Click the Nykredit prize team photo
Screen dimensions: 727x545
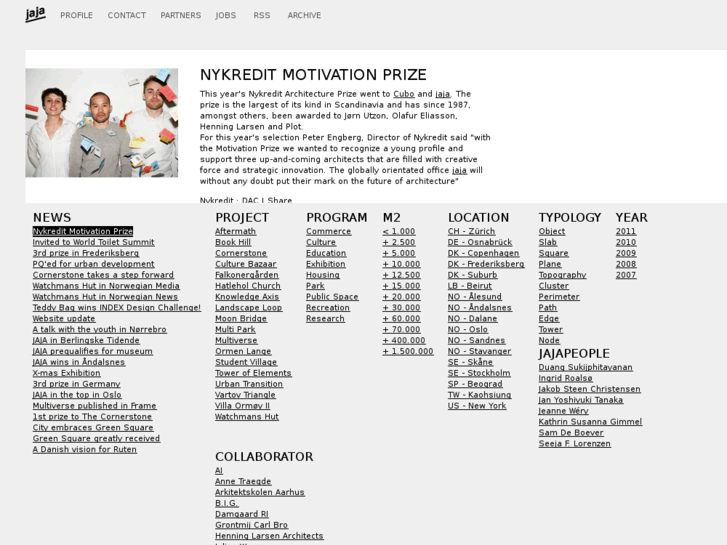pos(102,123)
